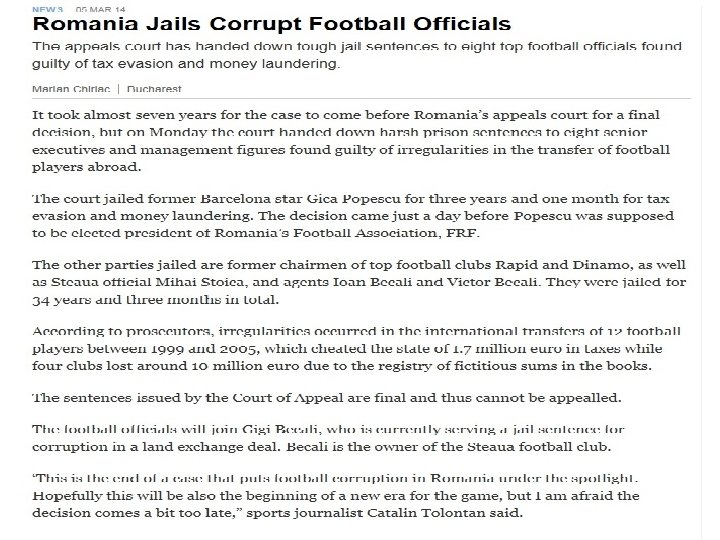Click the words 'Football Association, FRF'
Screen dimensions: 720x540
coord(435,232)
